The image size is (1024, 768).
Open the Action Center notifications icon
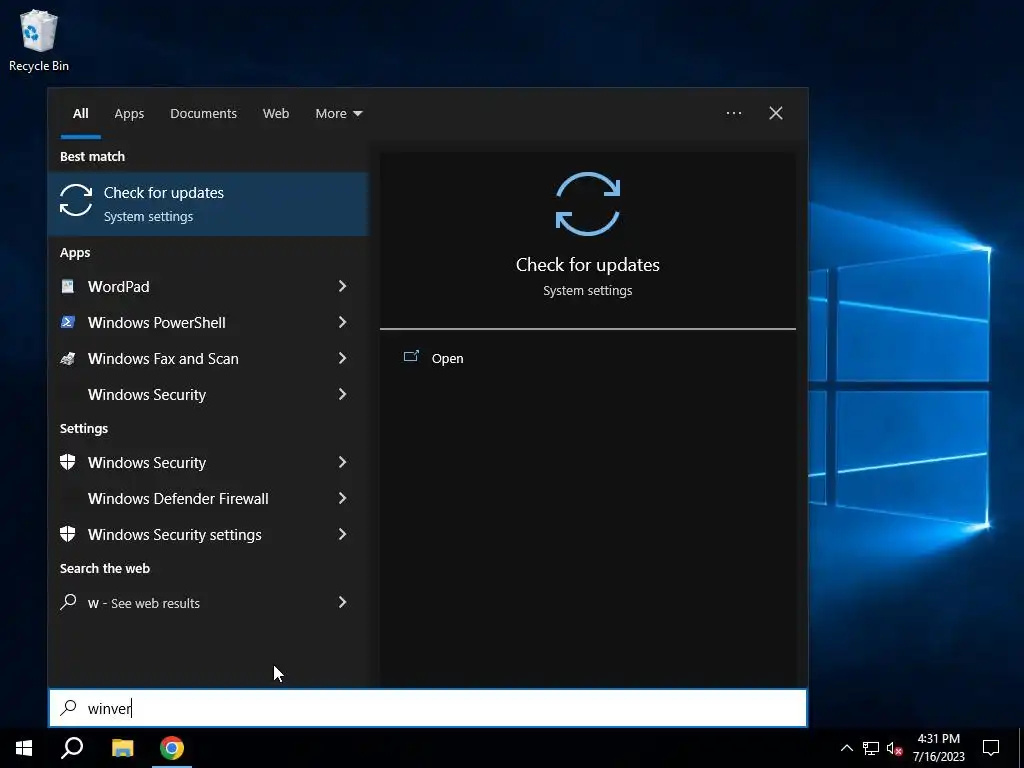tap(991, 748)
